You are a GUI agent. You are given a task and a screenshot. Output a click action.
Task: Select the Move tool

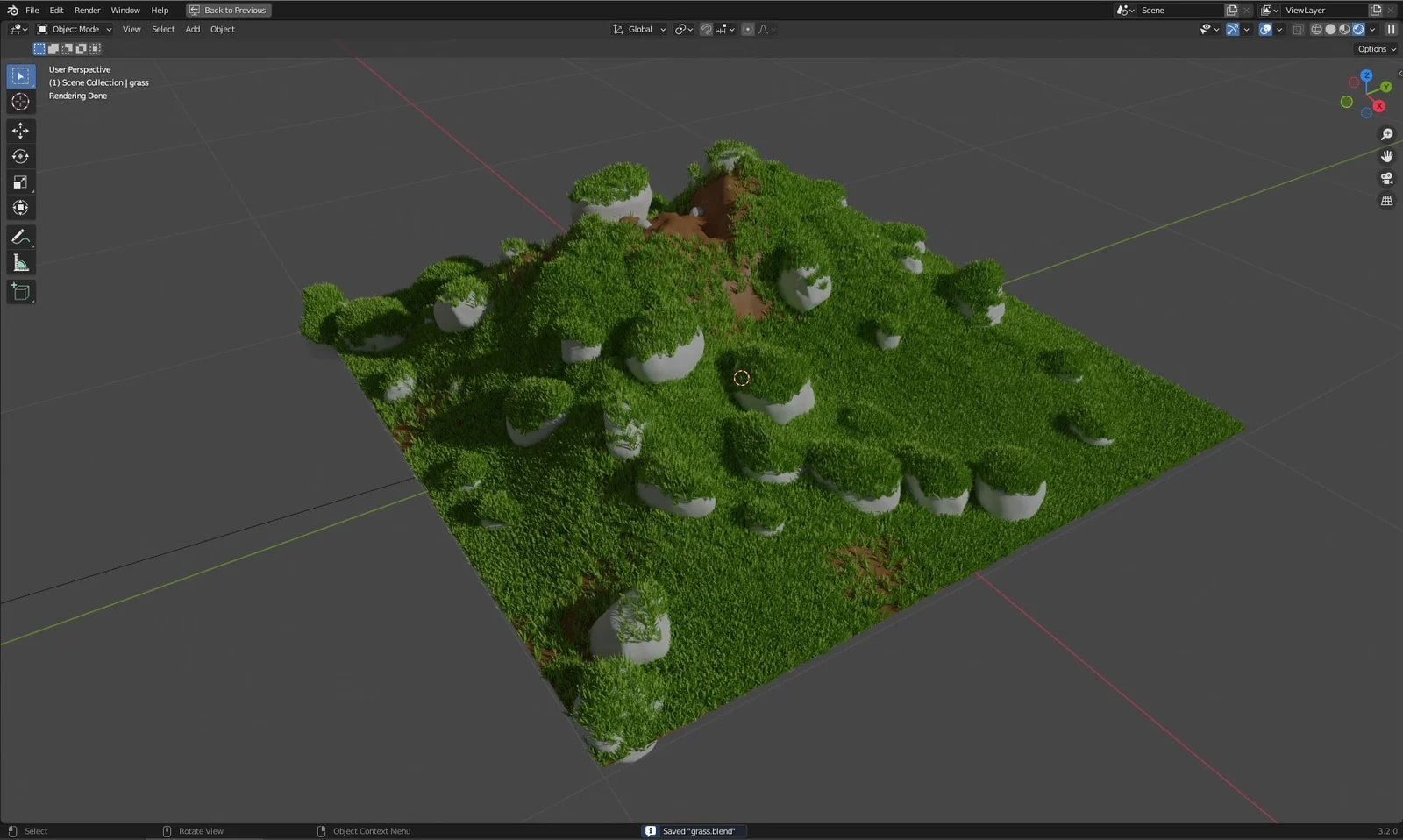20,130
